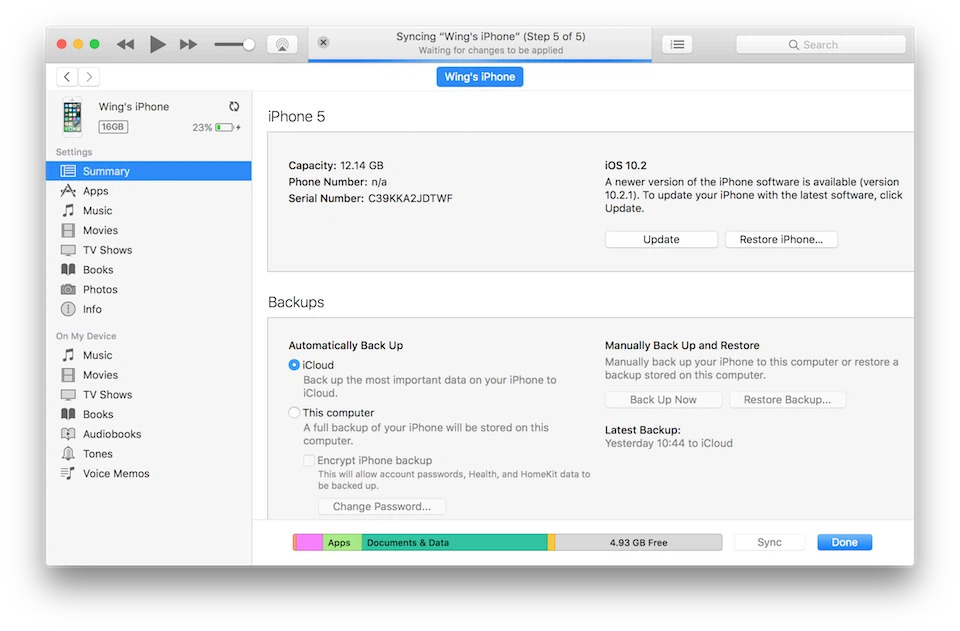Open Apps in Settings sidebar

(149, 191)
